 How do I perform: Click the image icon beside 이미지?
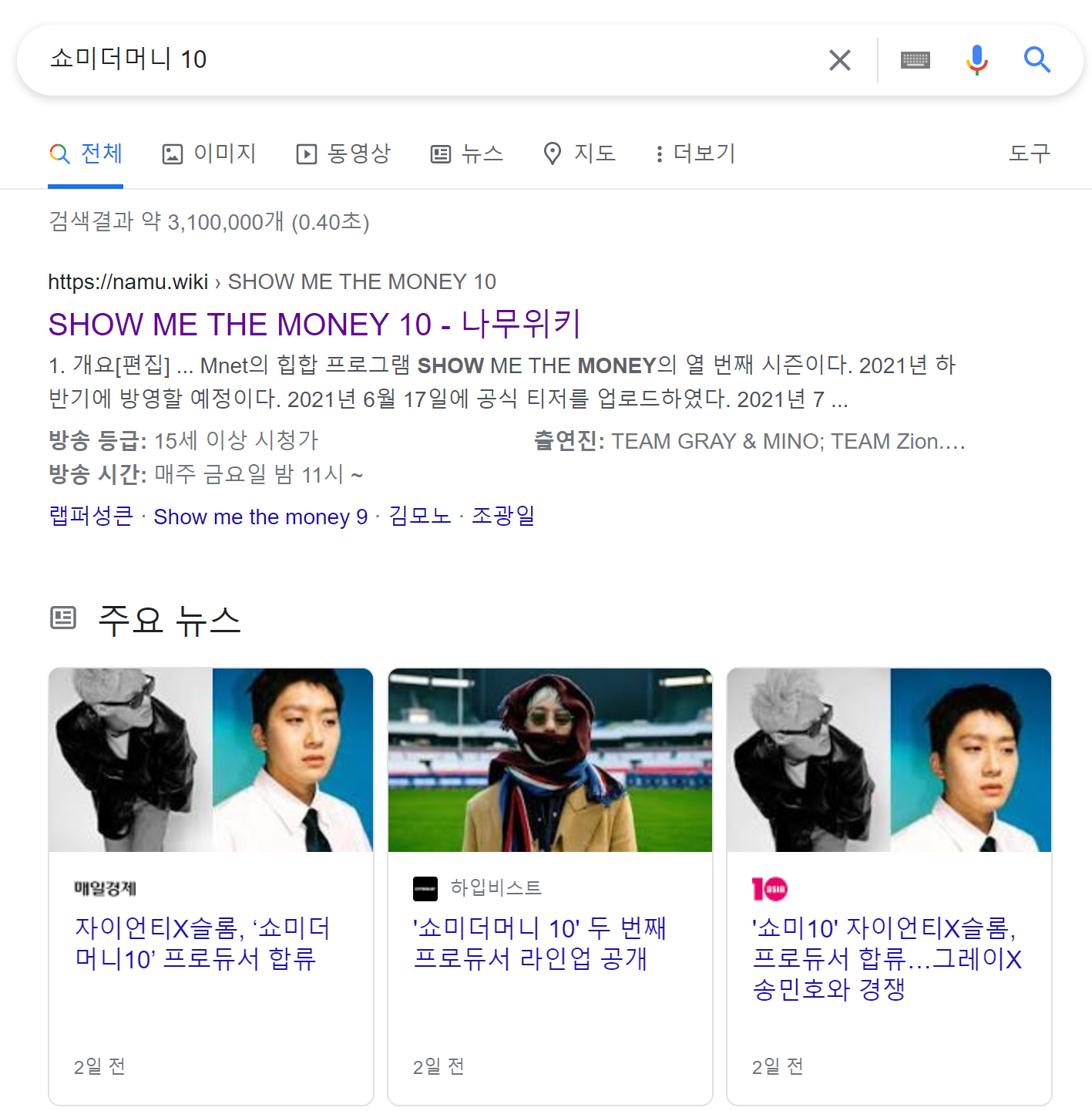coord(172,154)
